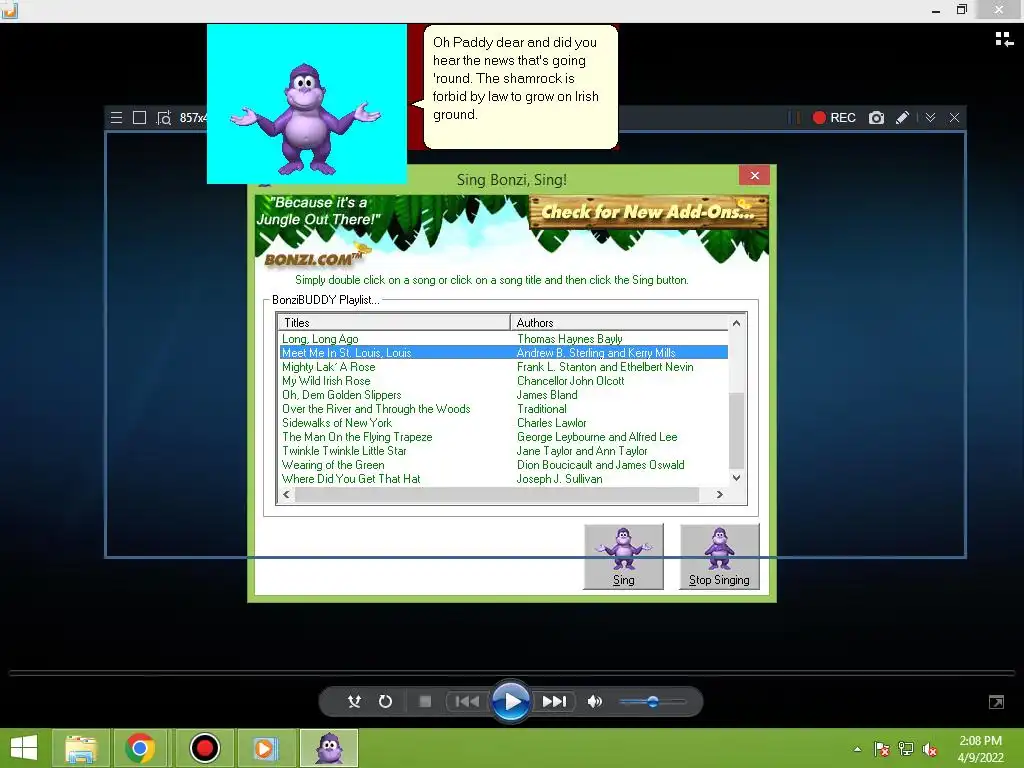Select The Man On the Flying Trapeze
Viewport: 1024px width, 768px height.
tap(357, 437)
